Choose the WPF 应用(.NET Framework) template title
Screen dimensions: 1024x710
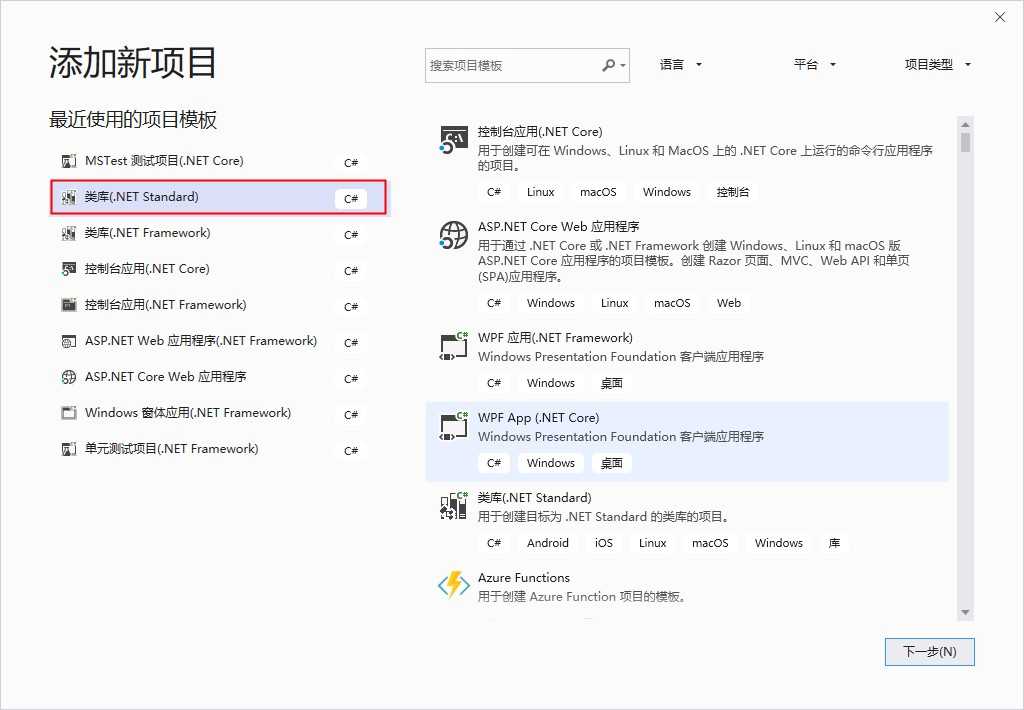coord(555,338)
